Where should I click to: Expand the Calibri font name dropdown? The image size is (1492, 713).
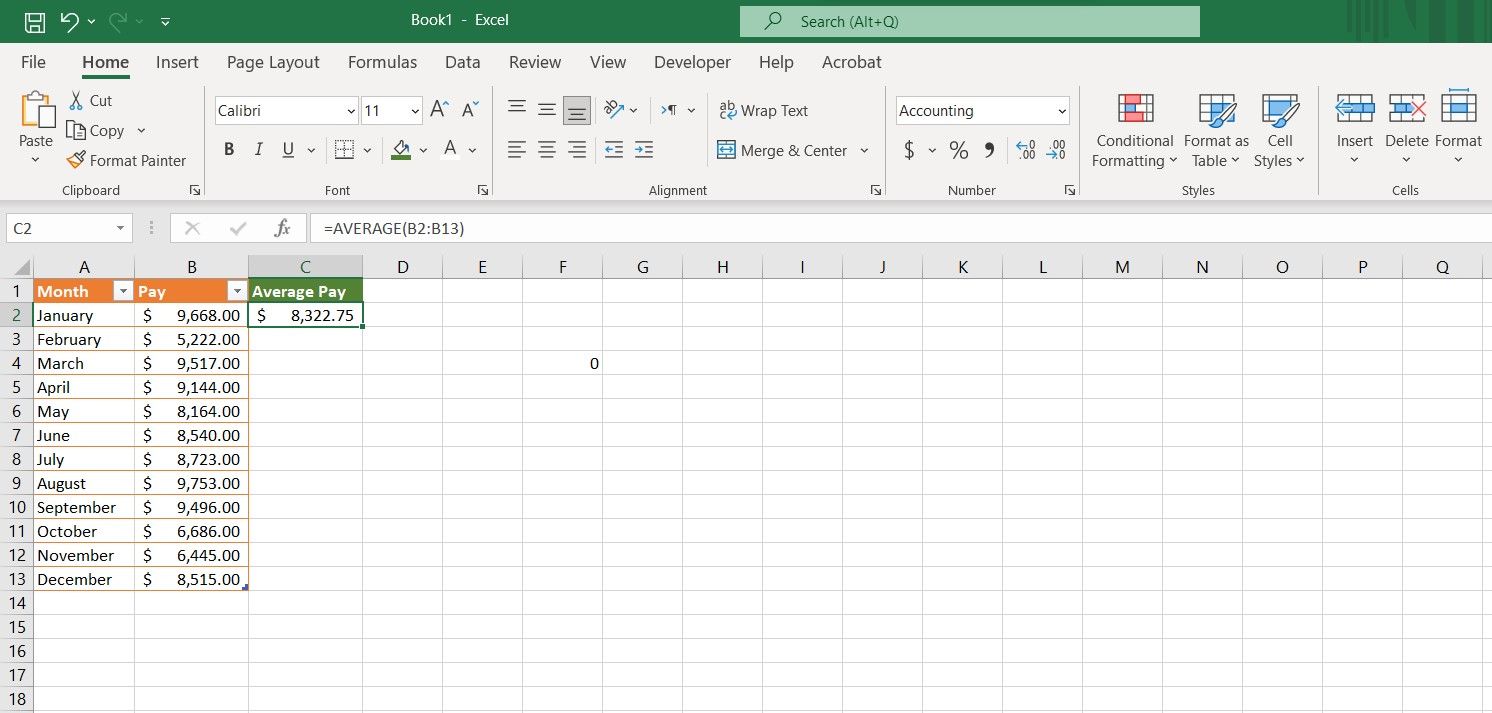click(x=351, y=111)
